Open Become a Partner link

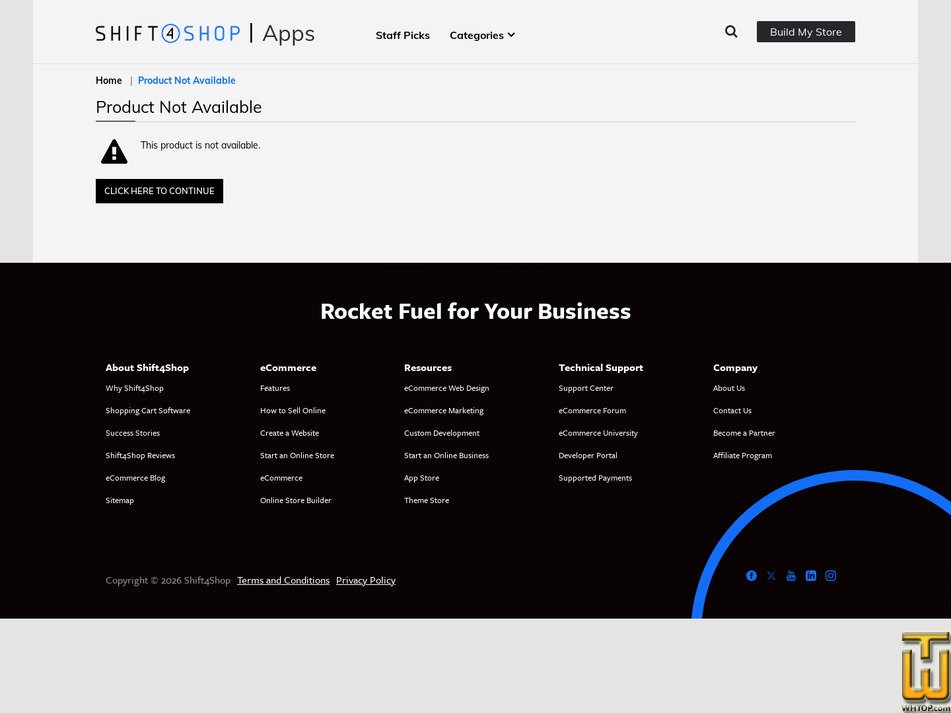744,433
